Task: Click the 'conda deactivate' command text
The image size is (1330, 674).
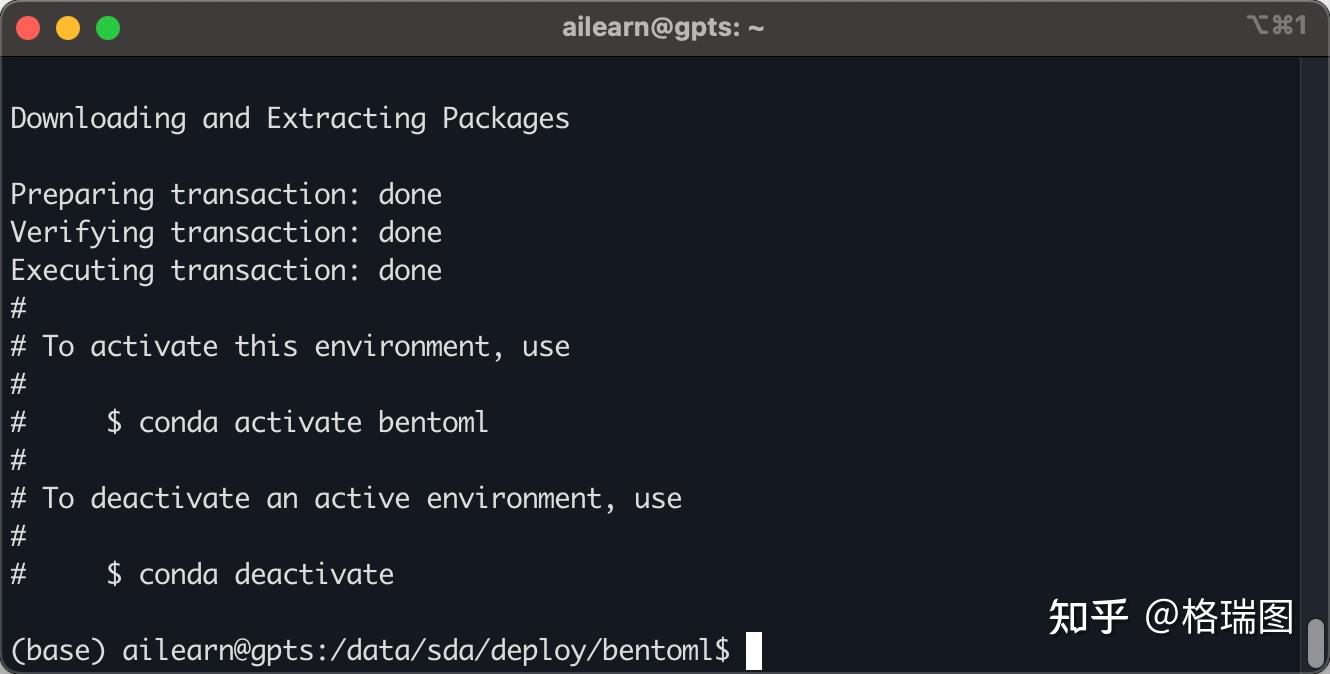Action: tap(266, 574)
